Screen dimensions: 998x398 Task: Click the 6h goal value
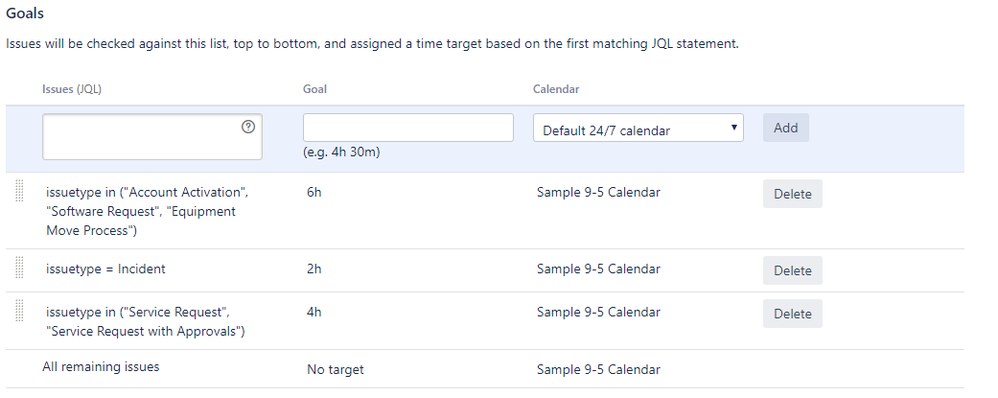click(314, 192)
